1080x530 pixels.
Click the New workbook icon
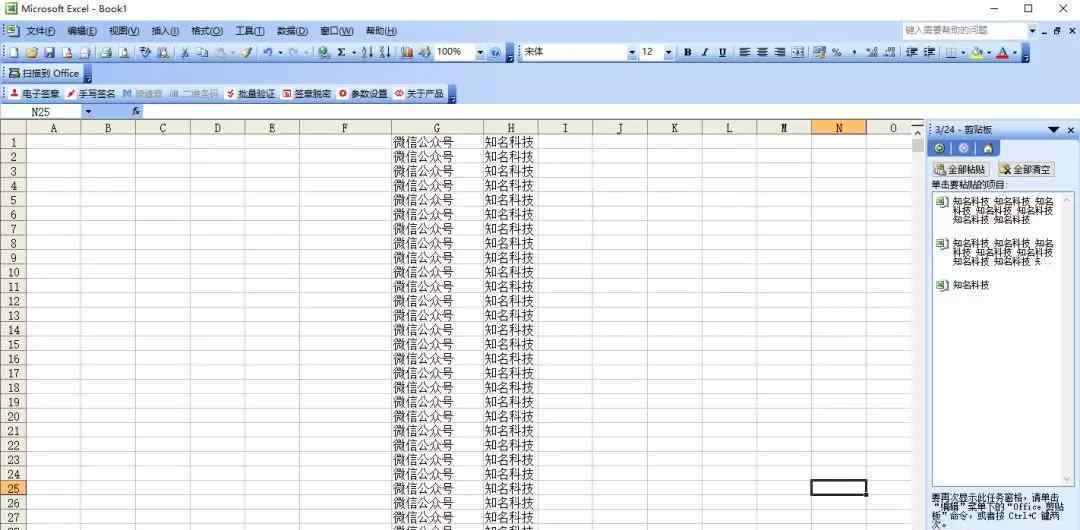click(13, 52)
